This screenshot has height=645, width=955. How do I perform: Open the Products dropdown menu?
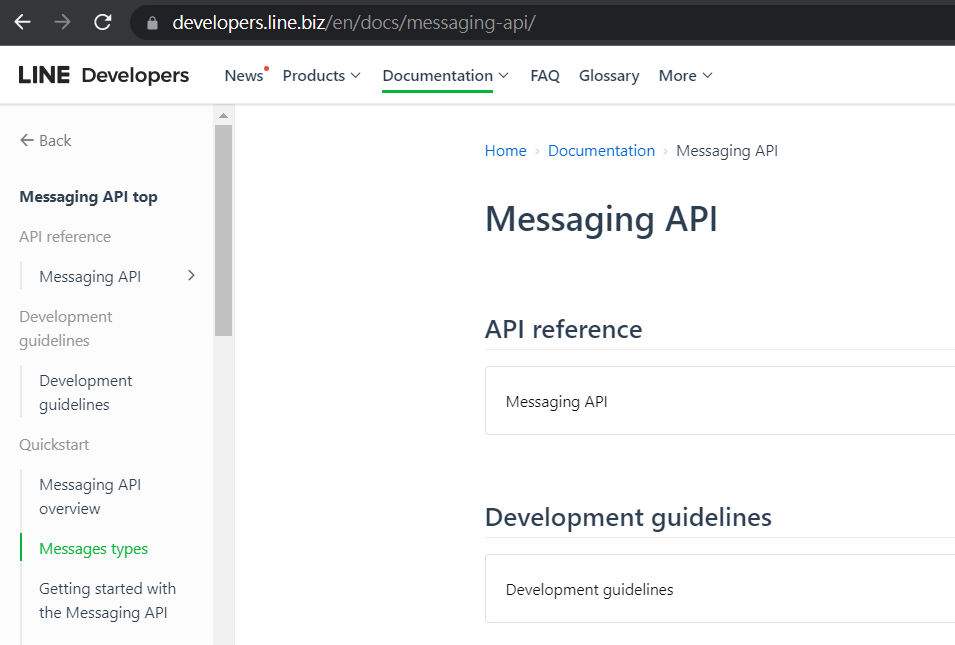[x=321, y=76]
